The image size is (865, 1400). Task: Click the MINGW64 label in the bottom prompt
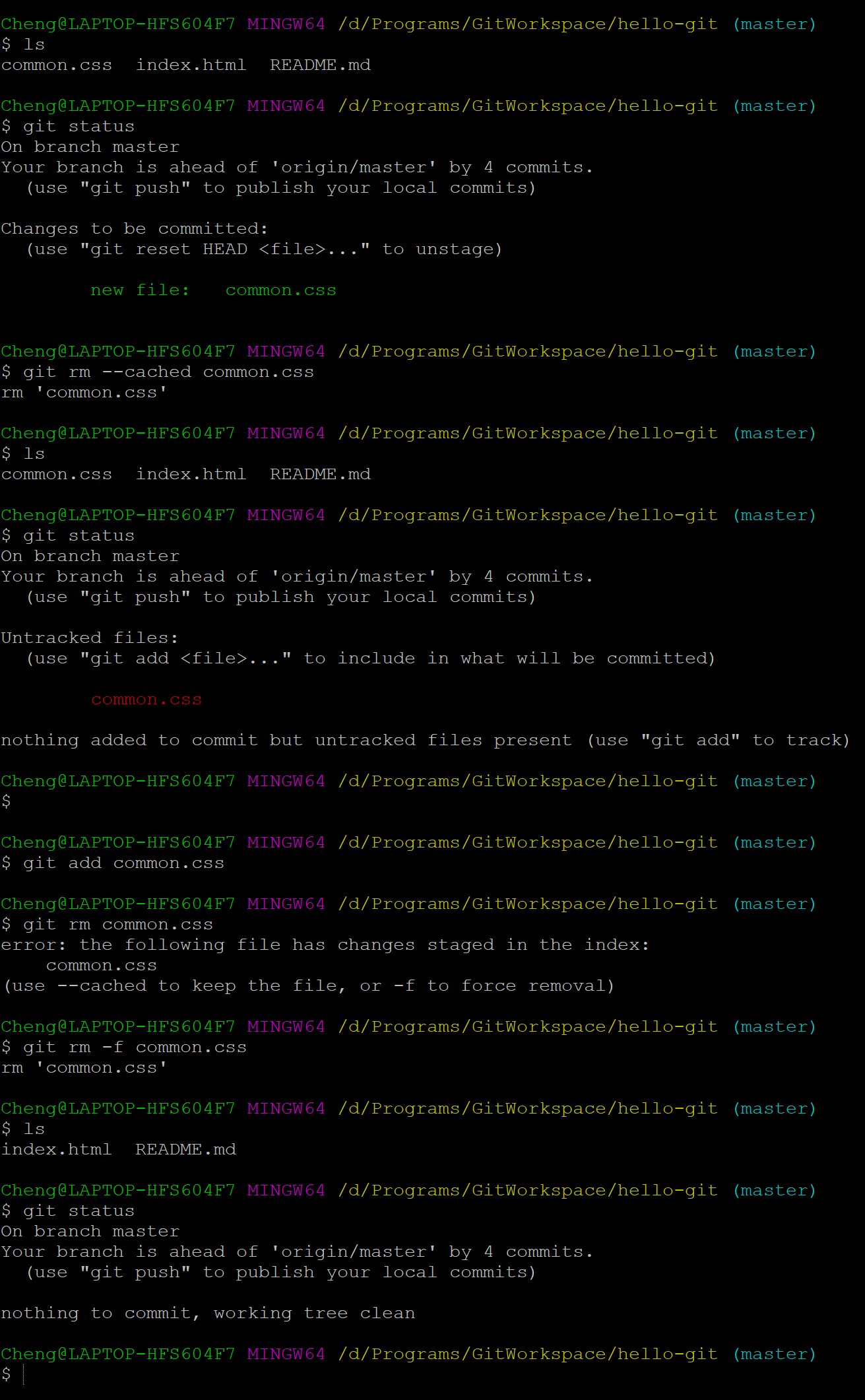[286, 1354]
